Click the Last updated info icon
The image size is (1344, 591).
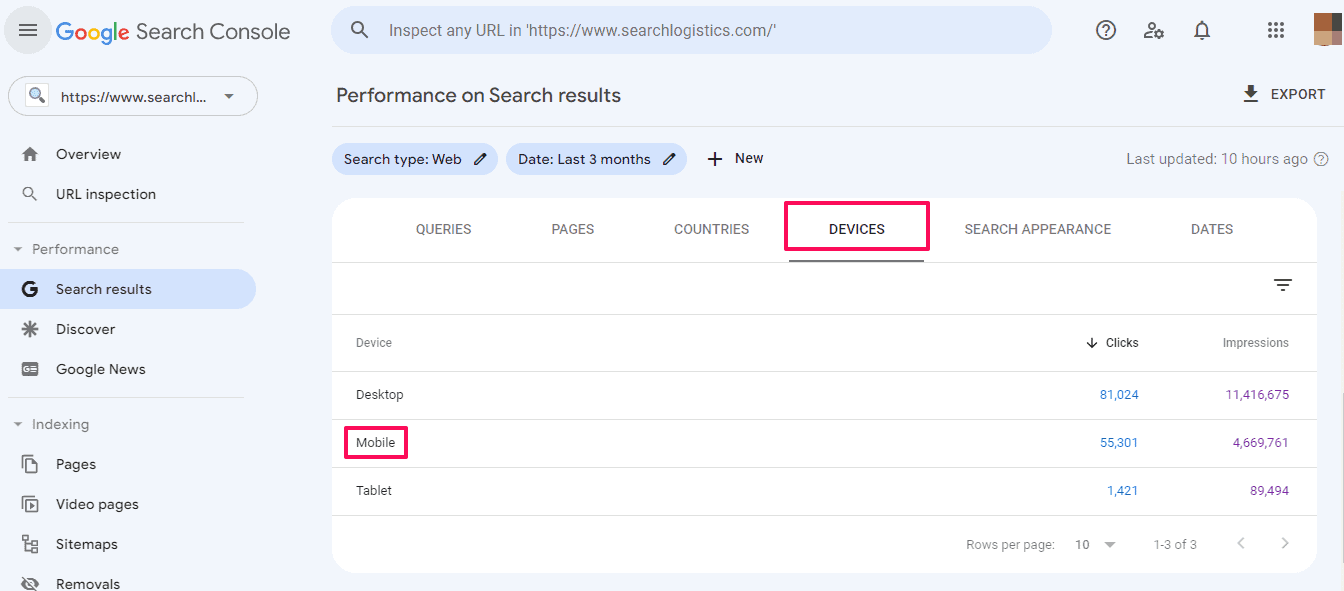1321,159
